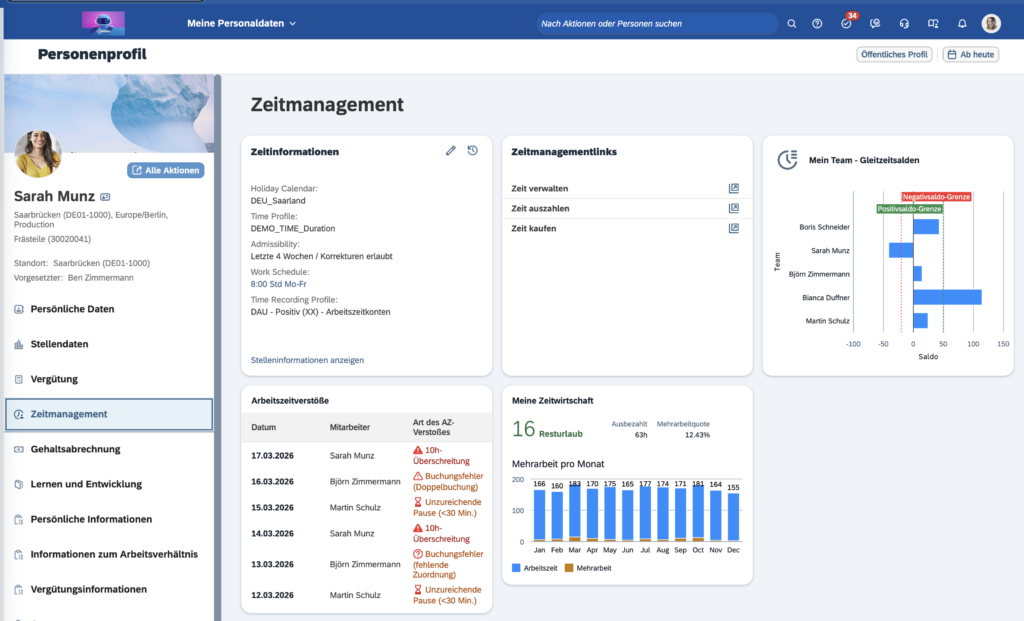Click the contact card icon beside Sarah Munz
Image resolution: width=1024 pixels, height=621 pixels.
point(106,197)
